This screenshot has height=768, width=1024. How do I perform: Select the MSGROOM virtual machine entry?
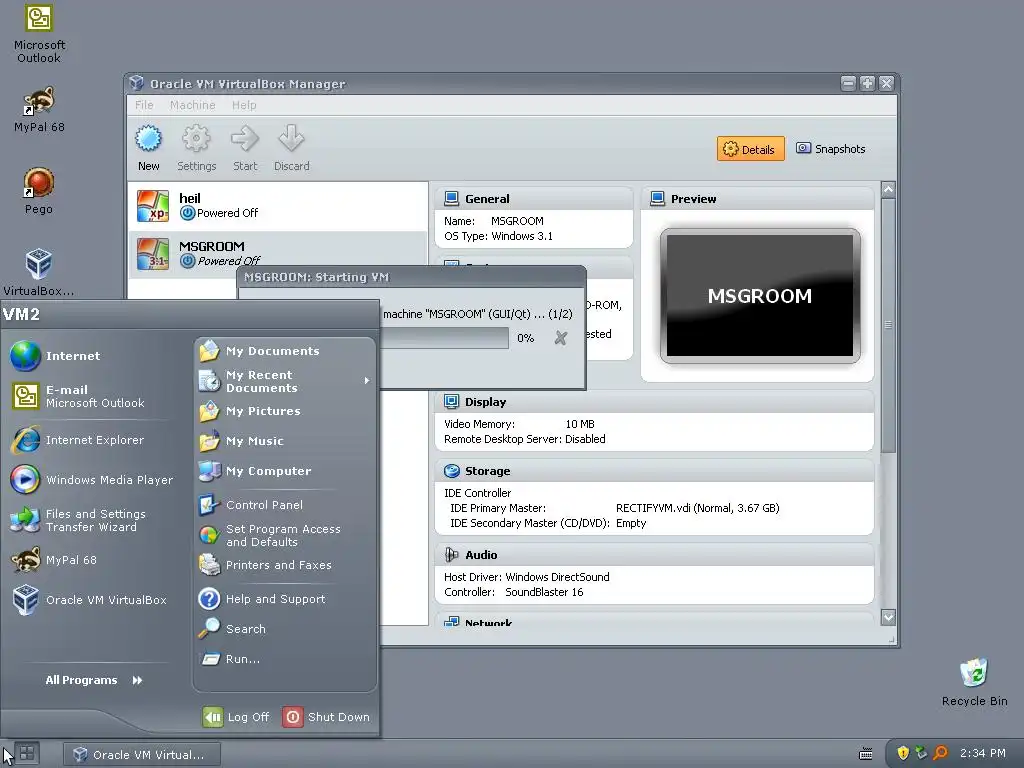coord(278,254)
